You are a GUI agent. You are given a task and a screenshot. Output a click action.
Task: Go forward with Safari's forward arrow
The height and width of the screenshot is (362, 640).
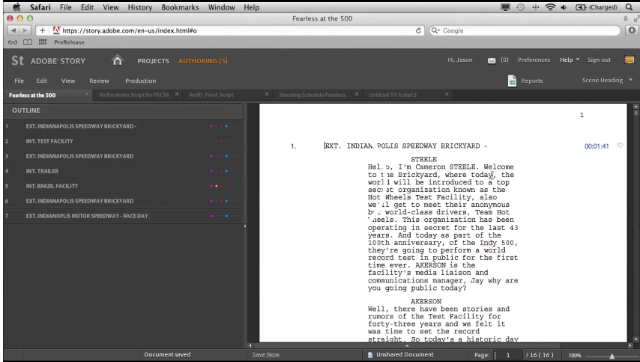click(x=25, y=31)
